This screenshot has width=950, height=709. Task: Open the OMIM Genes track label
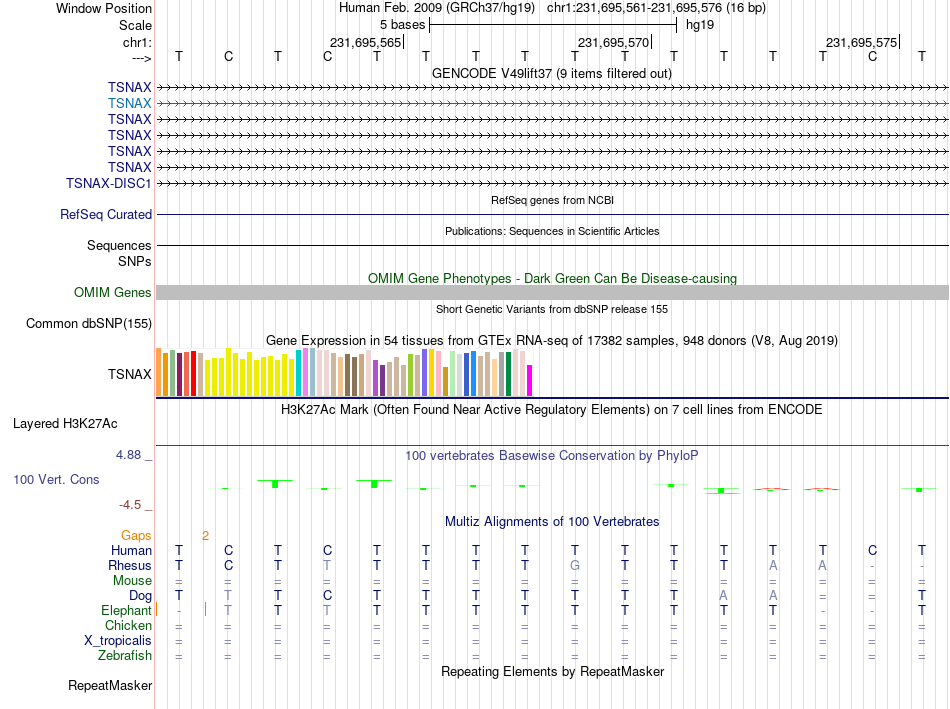click(x=113, y=293)
